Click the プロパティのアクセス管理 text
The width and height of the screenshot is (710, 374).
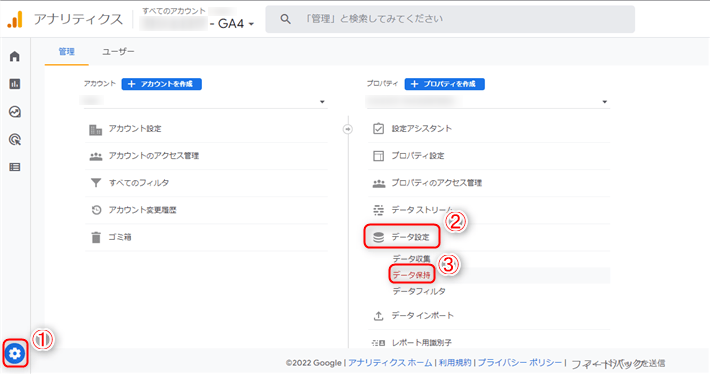coord(437,183)
